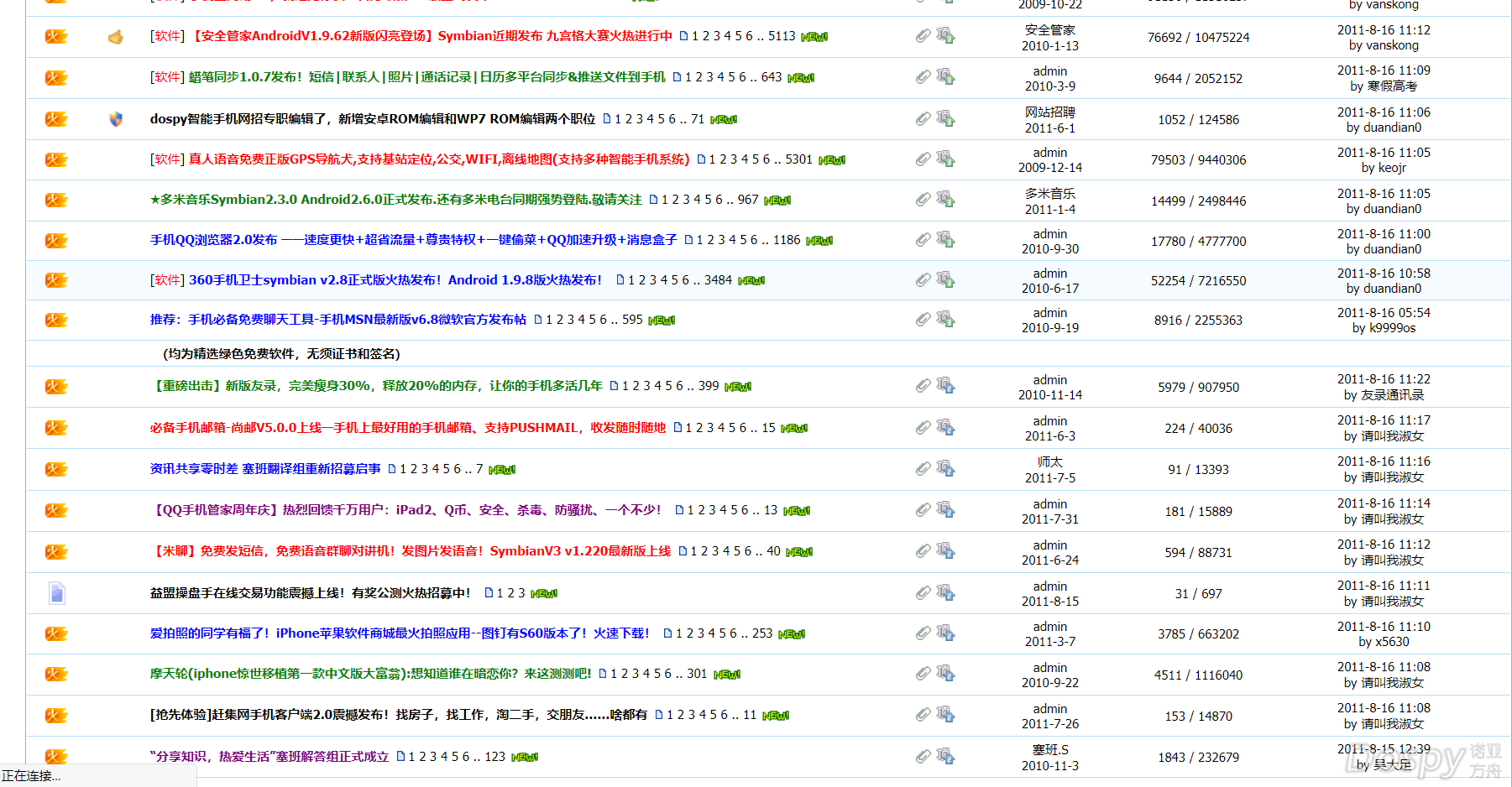Image resolution: width=1512 pixels, height=787 pixels.
Task: Click the small page icon before 摩天轮 page numbers
Action: coord(602,675)
